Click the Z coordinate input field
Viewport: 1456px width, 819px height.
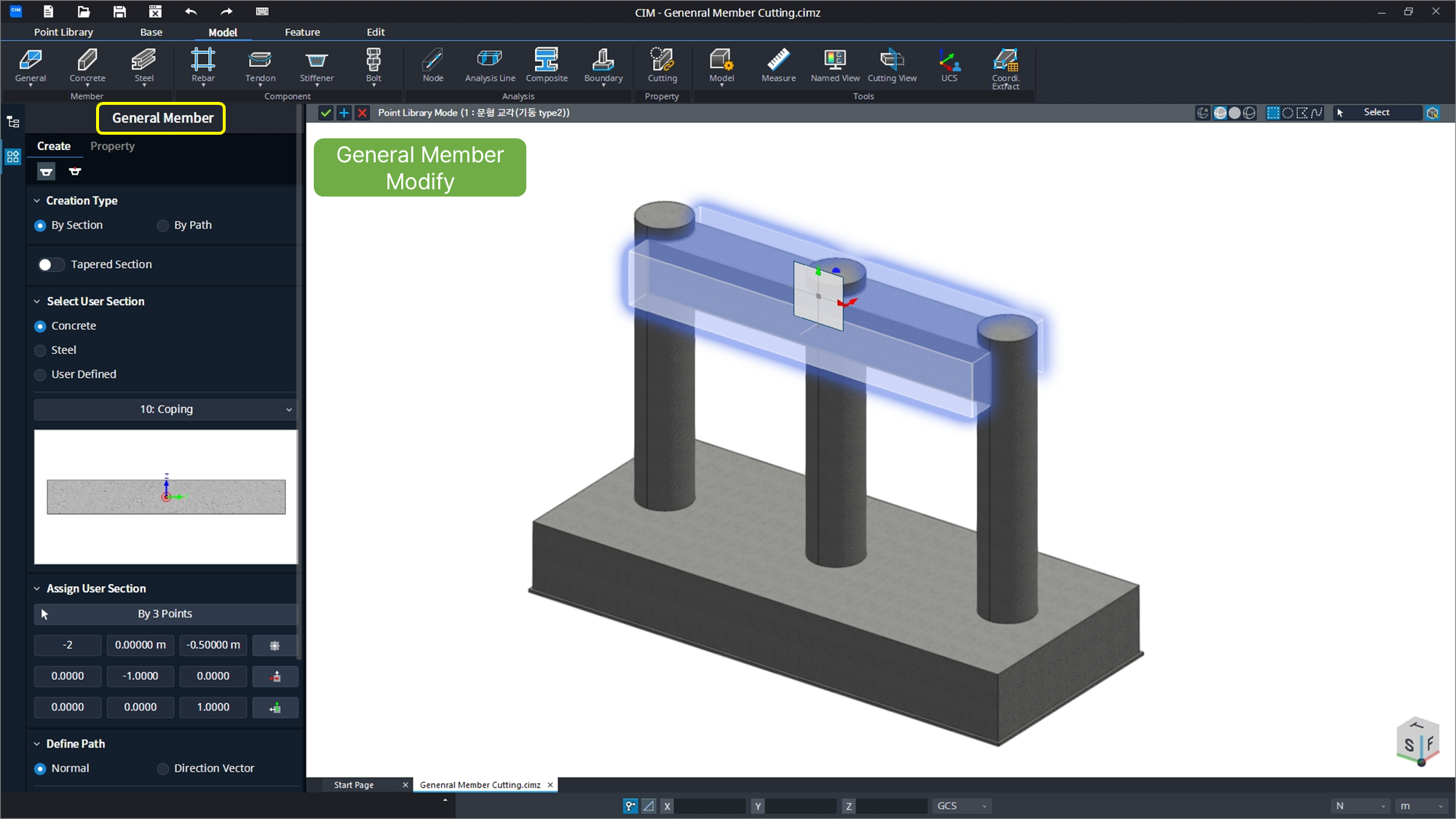tap(892, 806)
